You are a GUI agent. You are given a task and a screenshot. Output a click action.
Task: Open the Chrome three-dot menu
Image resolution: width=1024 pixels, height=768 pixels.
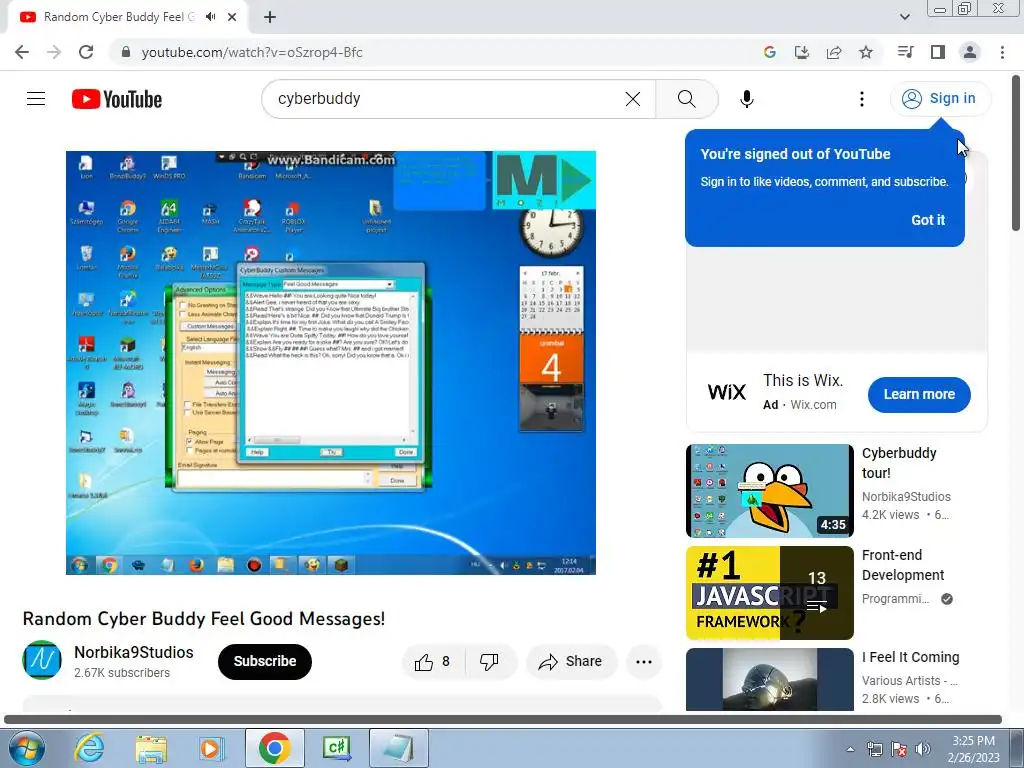tap(1002, 52)
